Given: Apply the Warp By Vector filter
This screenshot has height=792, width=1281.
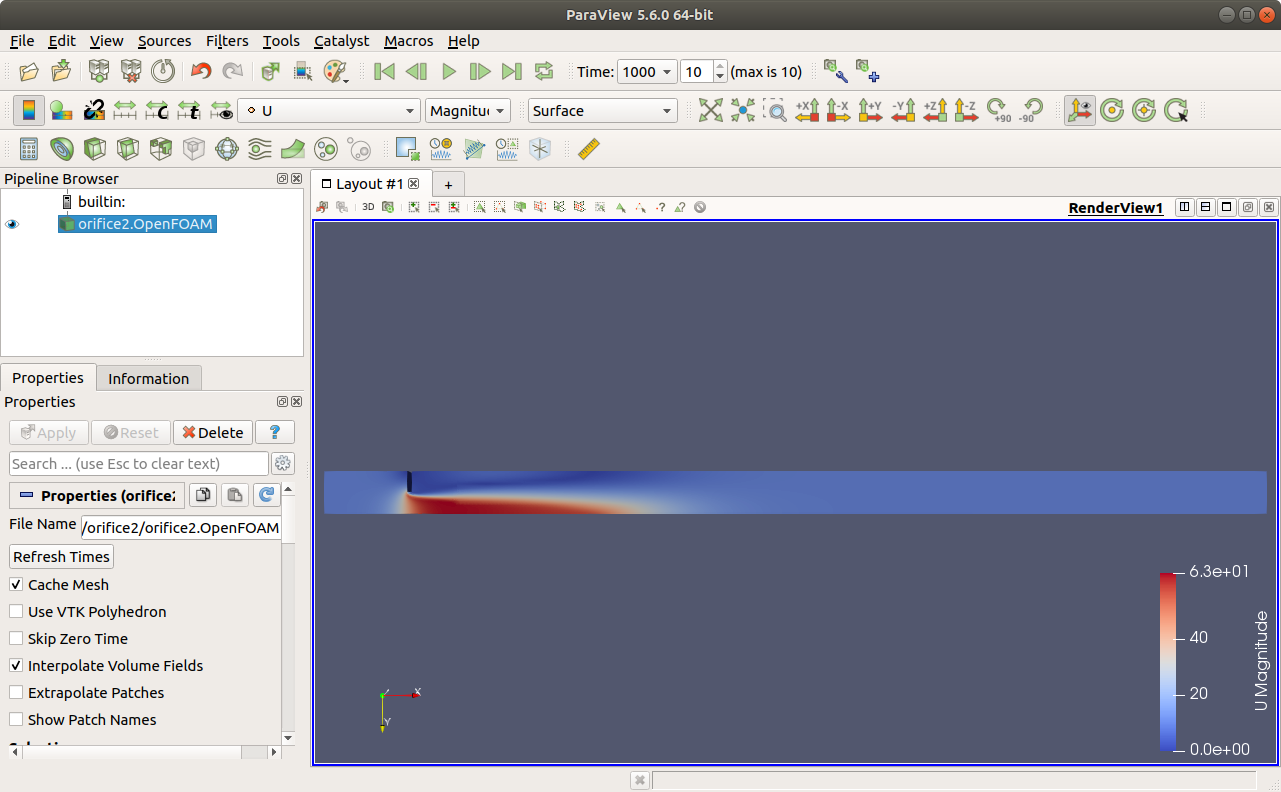Looking at the screenshot, I should (293, 149).
